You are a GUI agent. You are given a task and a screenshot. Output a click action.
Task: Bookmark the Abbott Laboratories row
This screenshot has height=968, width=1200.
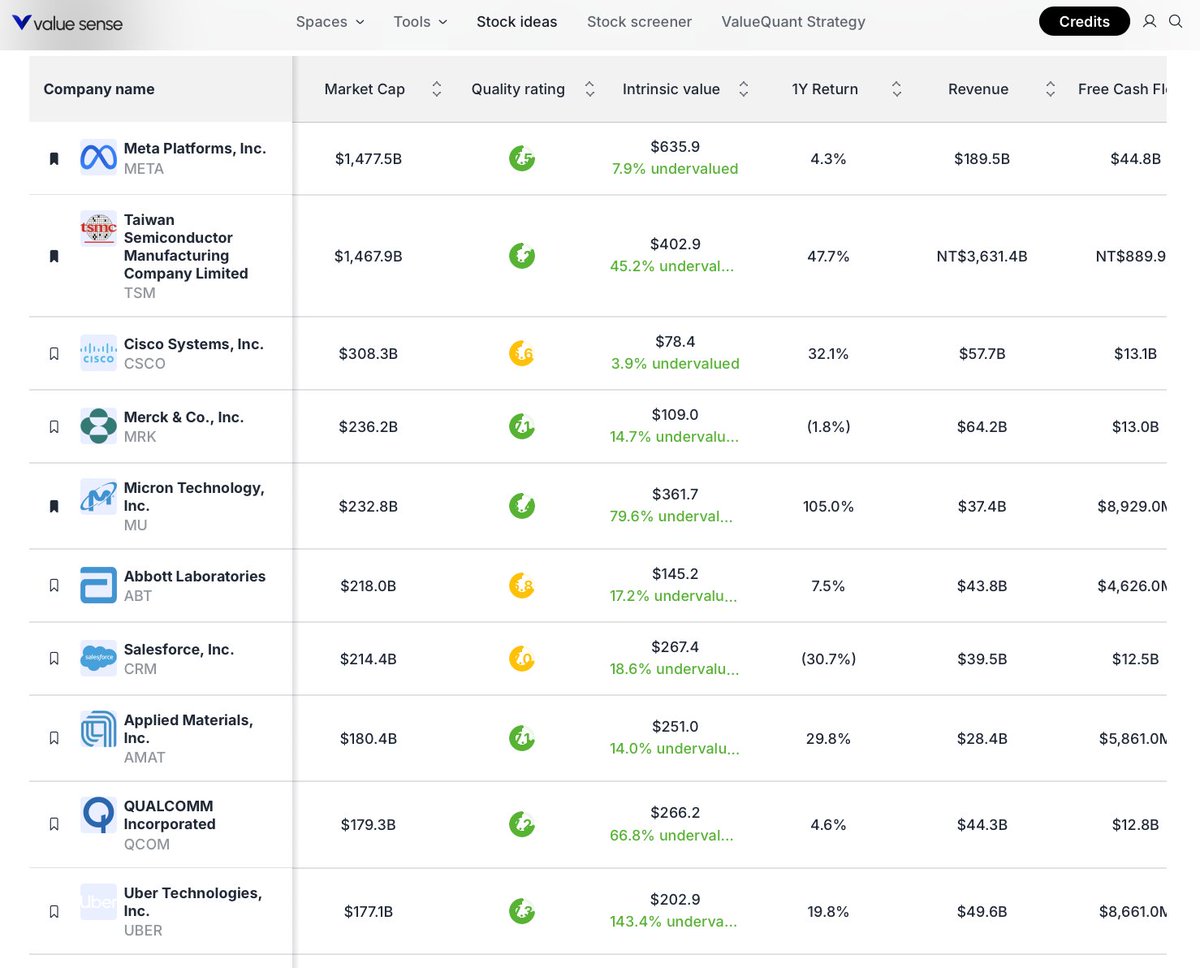point(54,585)
